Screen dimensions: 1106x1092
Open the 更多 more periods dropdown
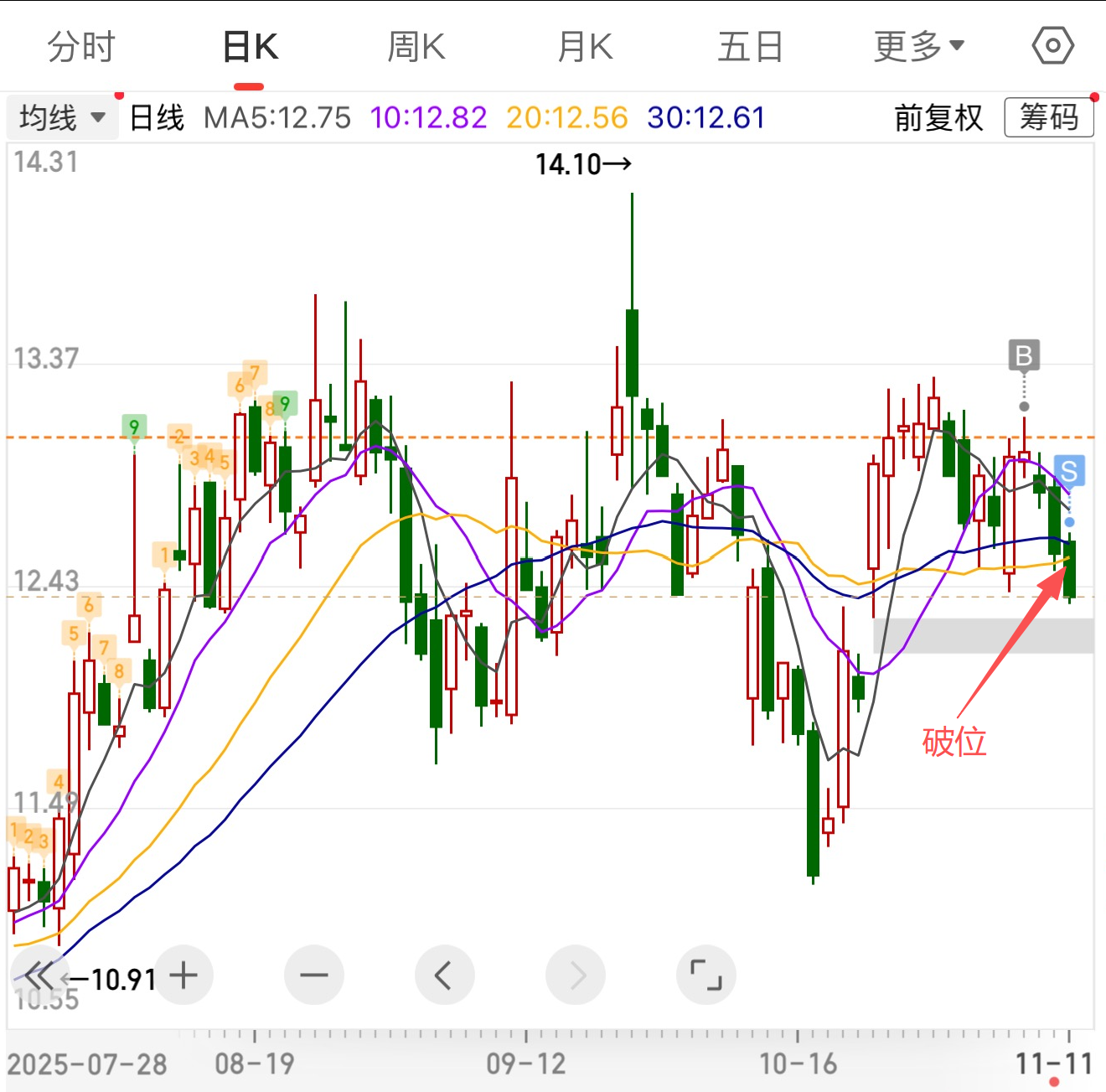(x=919, y=47)
